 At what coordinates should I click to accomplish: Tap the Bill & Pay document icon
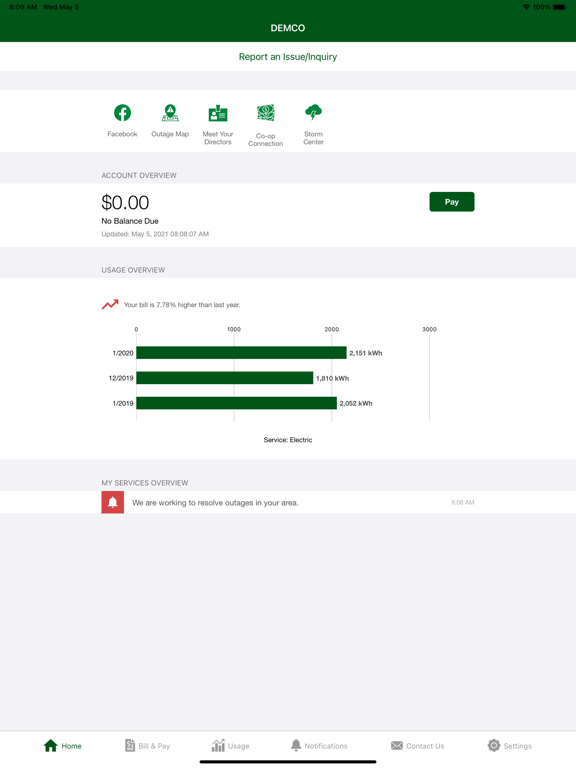(x=130, y=745)
